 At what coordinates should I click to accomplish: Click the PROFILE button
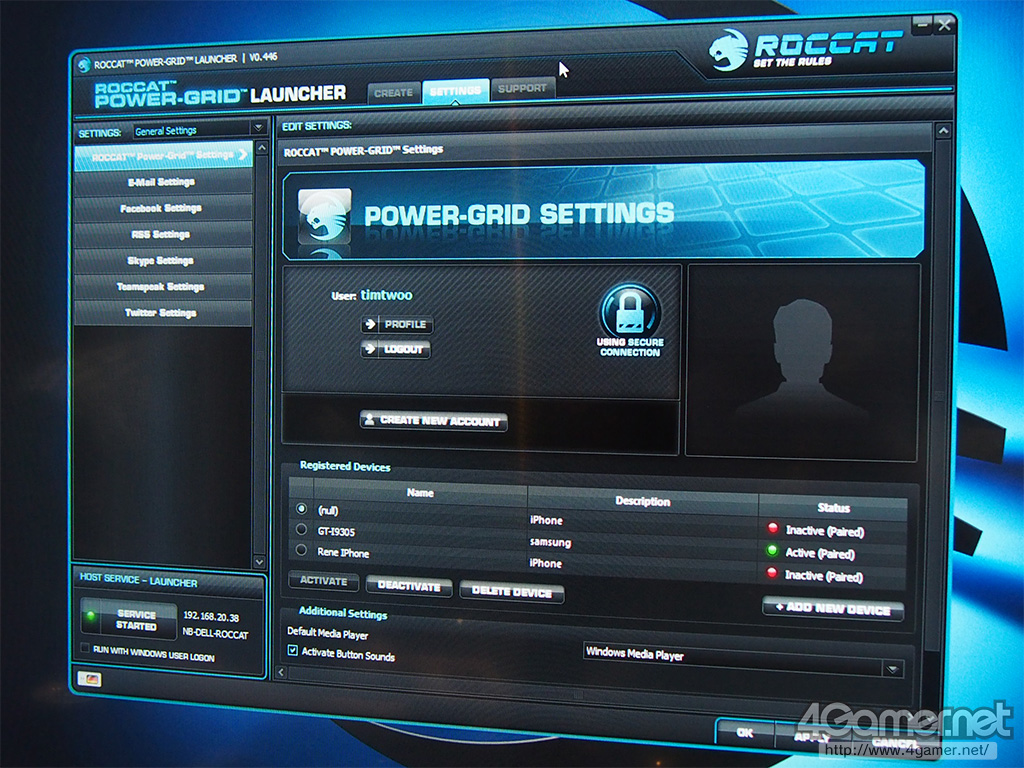pyautogui.click(x=396, y=324)
